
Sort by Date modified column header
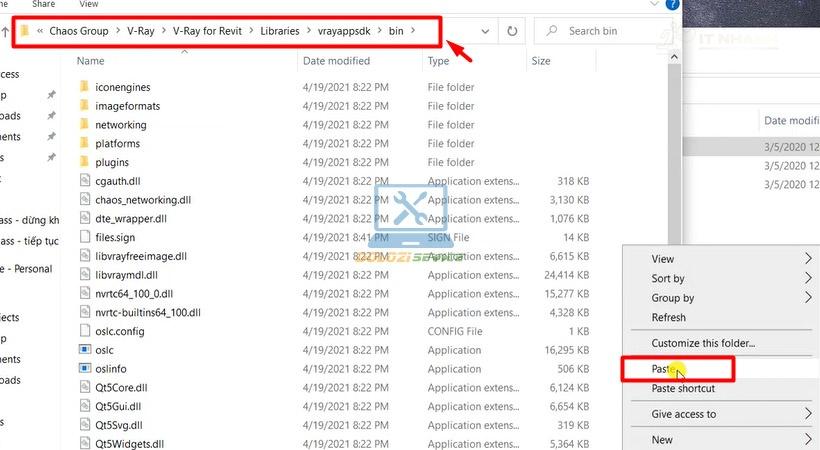(336, 61)
